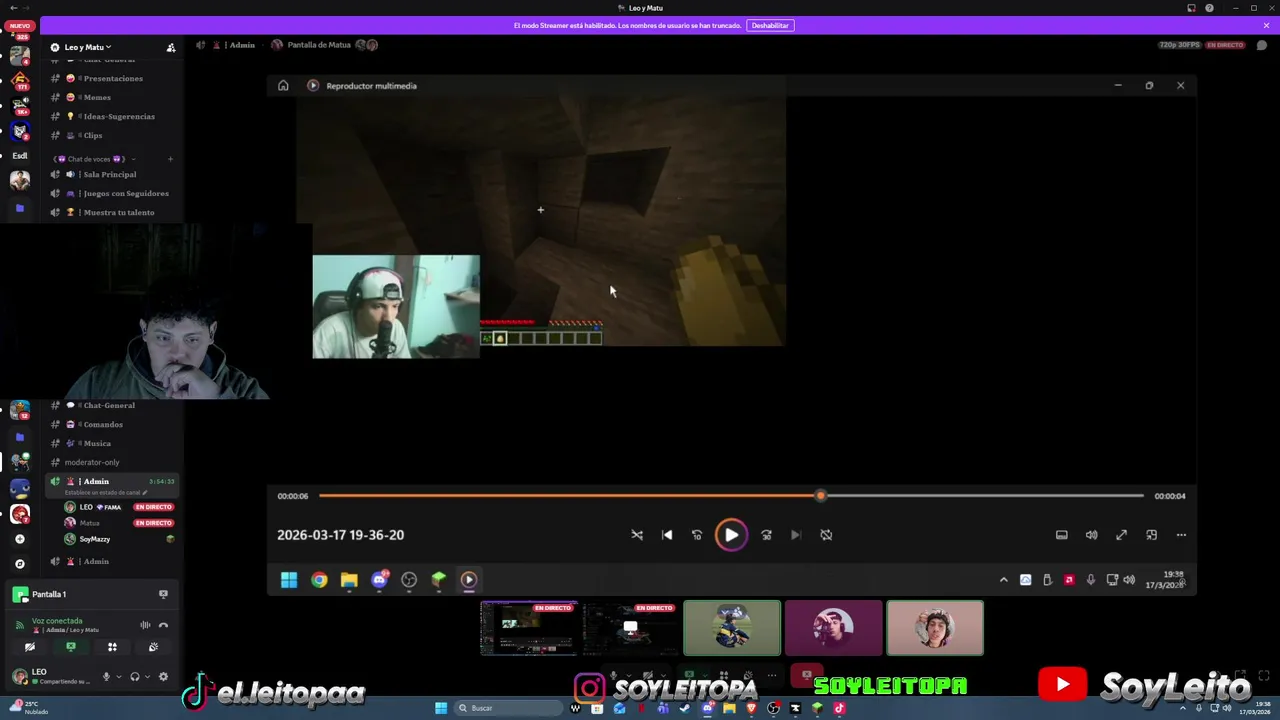Open Chrome in streamed taskbar

point(319,580)
